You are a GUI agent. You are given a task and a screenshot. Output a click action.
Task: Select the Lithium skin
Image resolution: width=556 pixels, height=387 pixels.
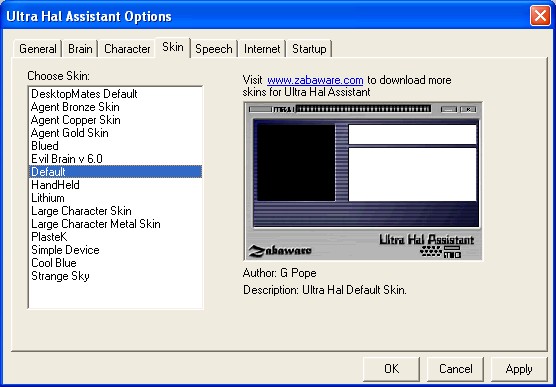pyautogui.click(x=115, y=198)
